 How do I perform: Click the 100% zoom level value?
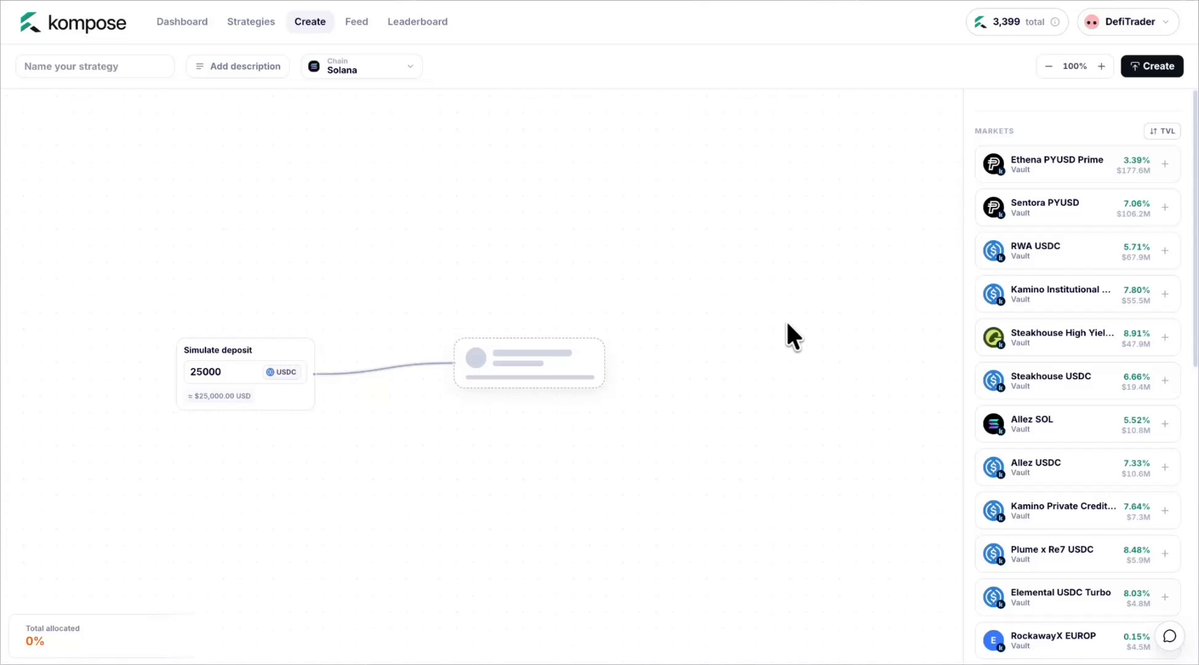click(x=1074, y=66)
